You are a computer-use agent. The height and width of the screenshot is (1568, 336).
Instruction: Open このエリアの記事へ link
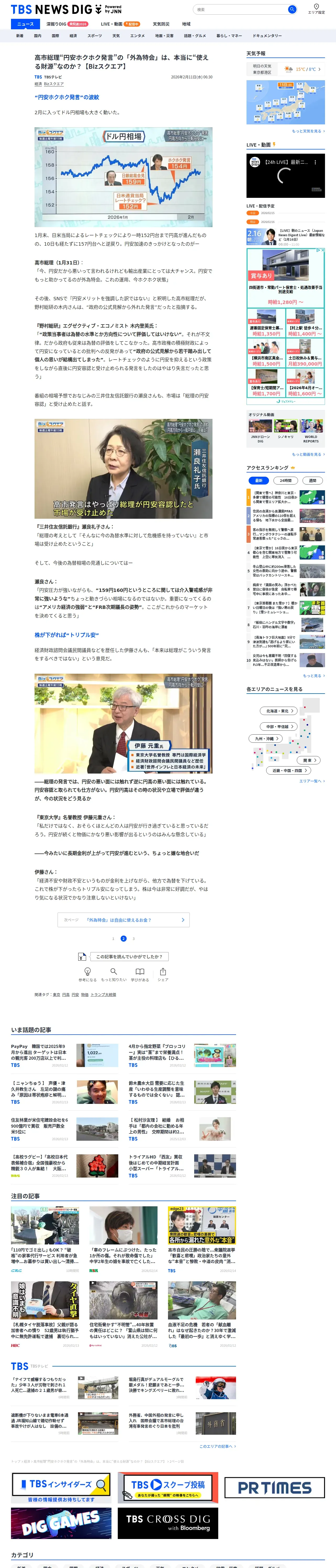[218, 1446]
